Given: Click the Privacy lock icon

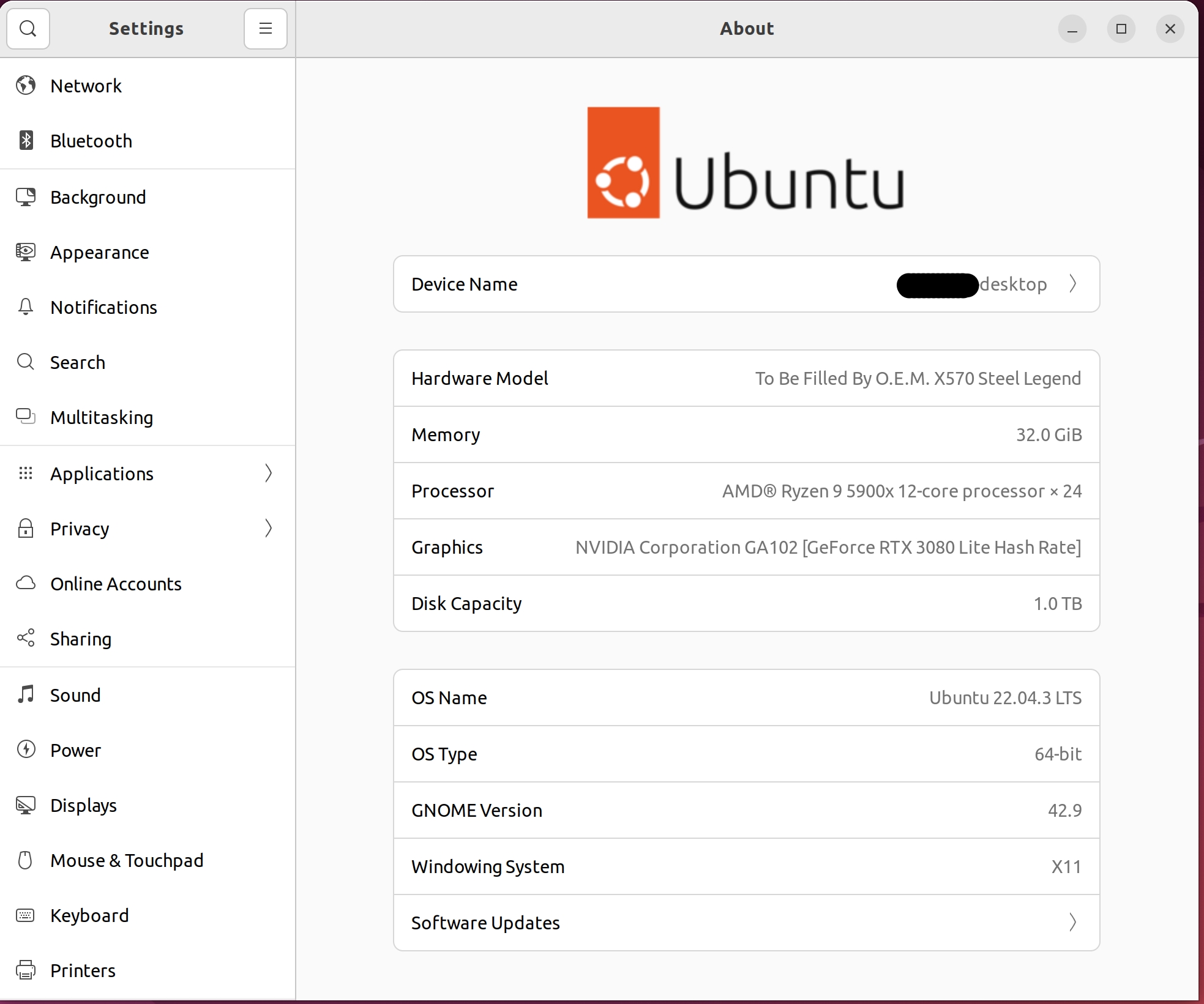Looking at the screenshot, I should [26, 528].
